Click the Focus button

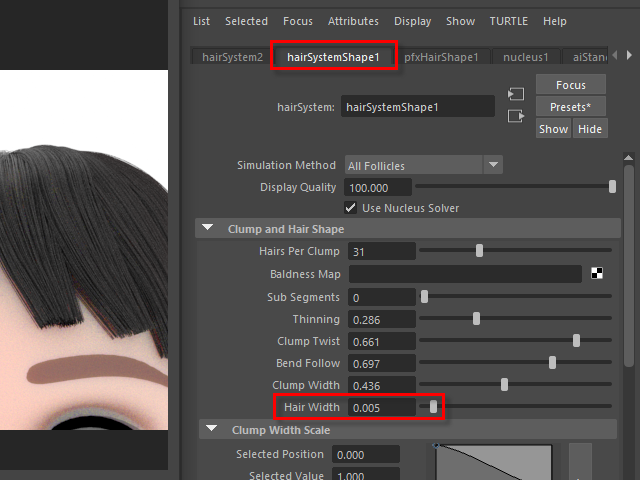pos(571,85)
